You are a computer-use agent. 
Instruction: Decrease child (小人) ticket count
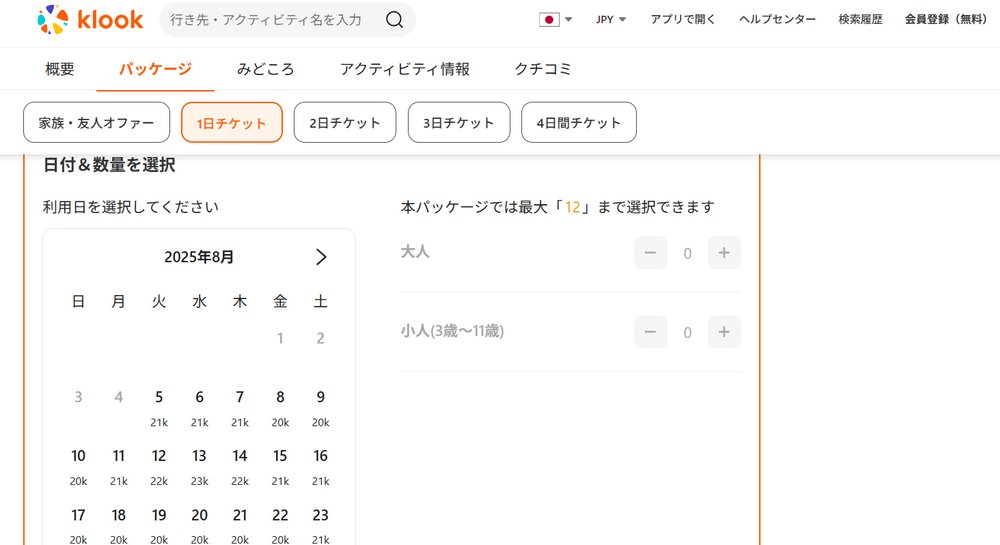pos(650,332)
